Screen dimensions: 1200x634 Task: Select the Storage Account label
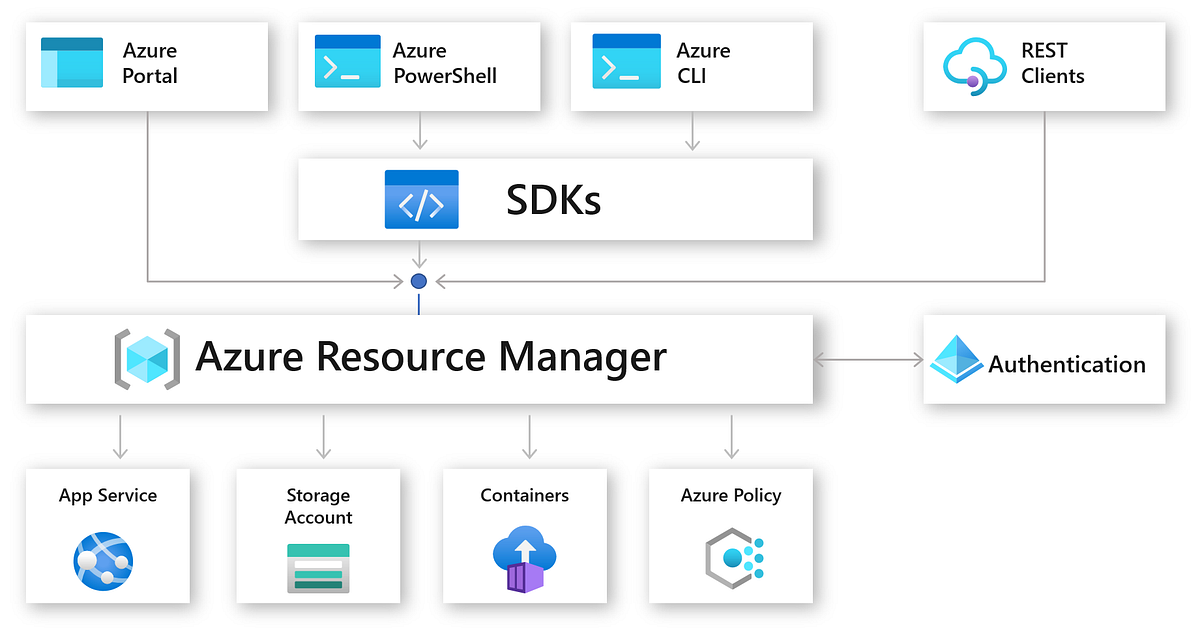pos(318,507)
